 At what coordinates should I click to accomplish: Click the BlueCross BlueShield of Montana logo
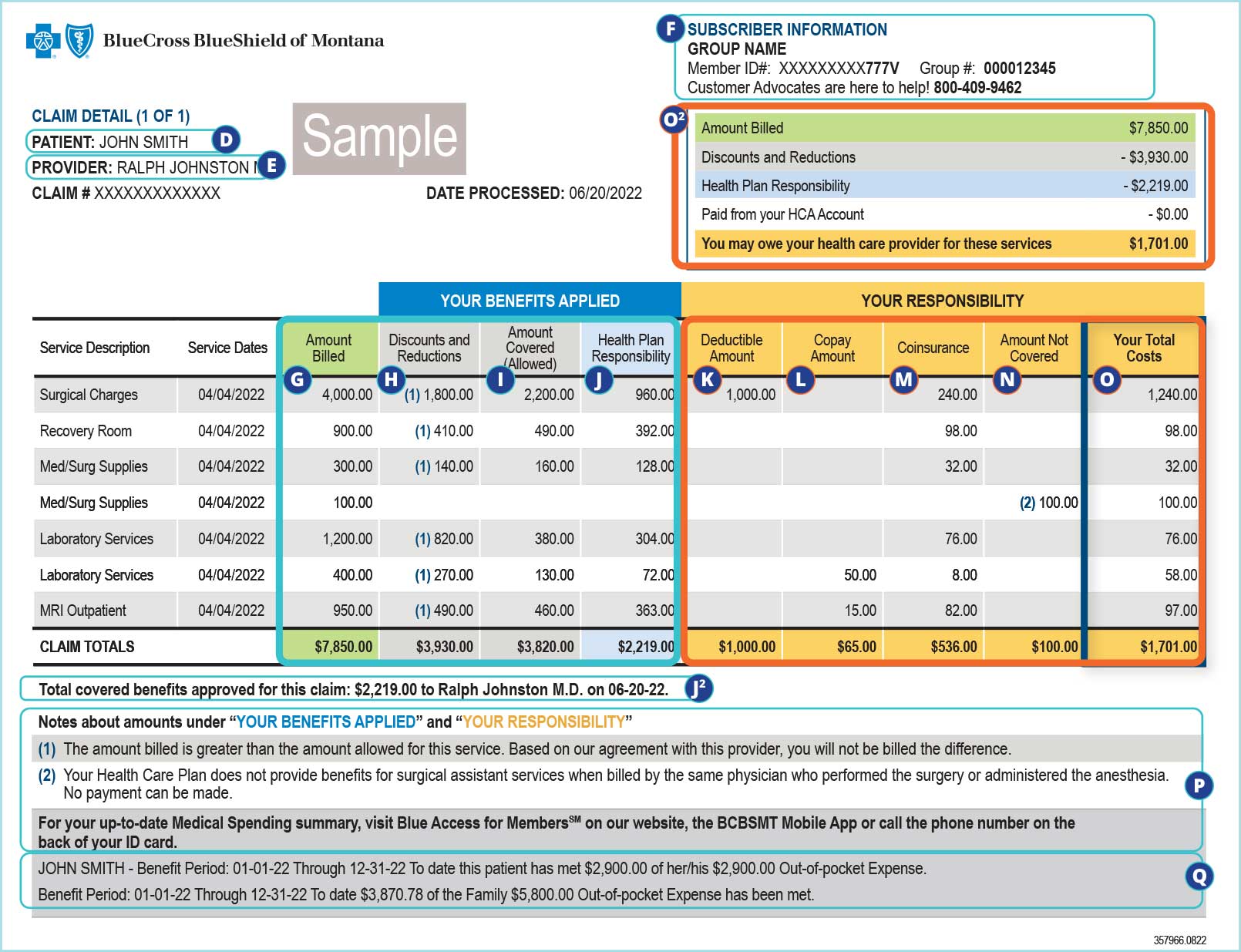pyautogui.click(x=205, y=41)
